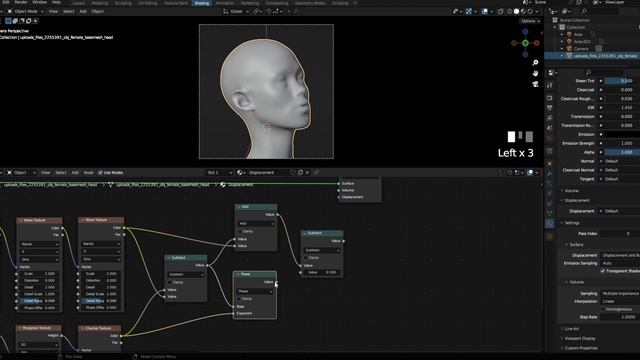Open the Texture properties tab icon
The image size is (640, 360).
point(550,236)
